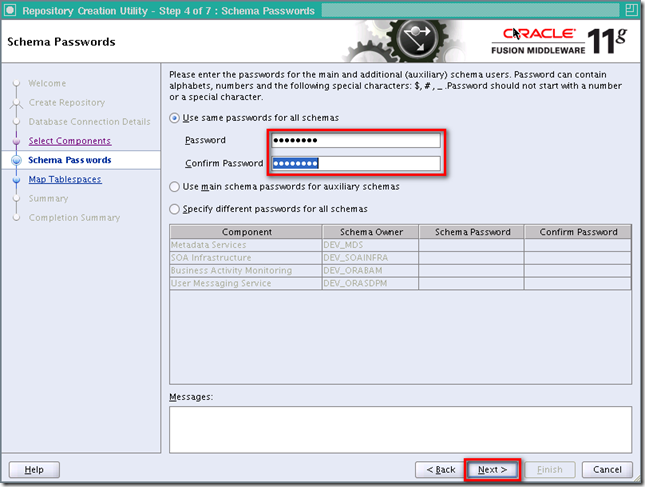This screenshot has width=645, height=487.
Task: Click the Finish button
Action: (x=550, y=469)
